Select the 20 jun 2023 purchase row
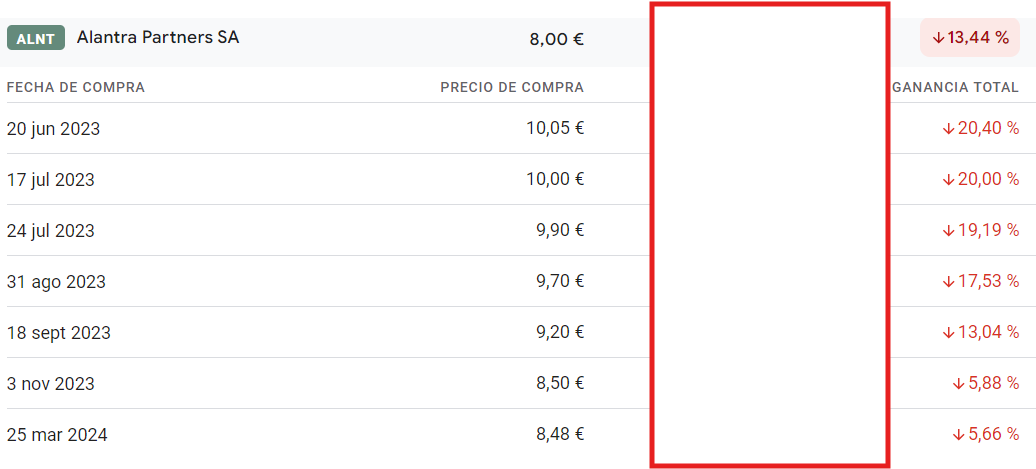Image resolution: width=1036 pixels, height=469 pixels. [x=512, y=128]
